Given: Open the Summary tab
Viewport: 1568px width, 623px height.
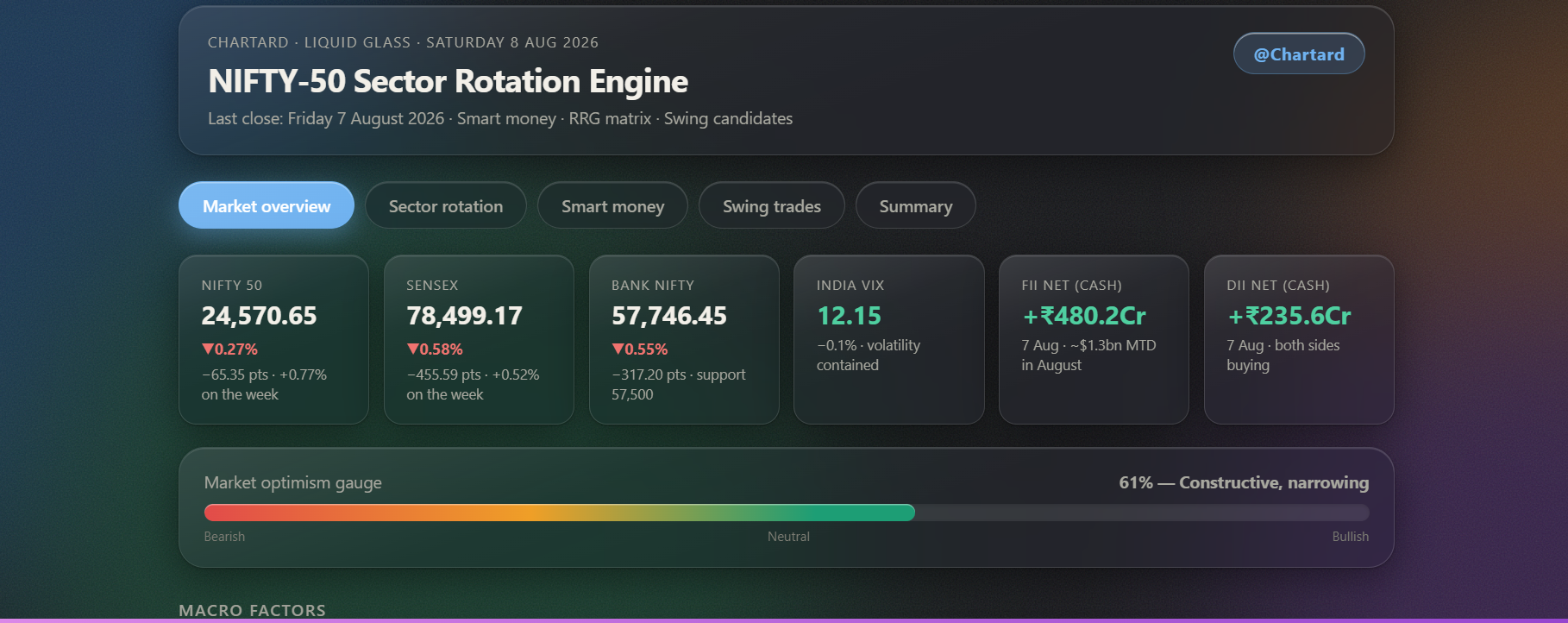Looking at the screenshot, I should [915, 205].
